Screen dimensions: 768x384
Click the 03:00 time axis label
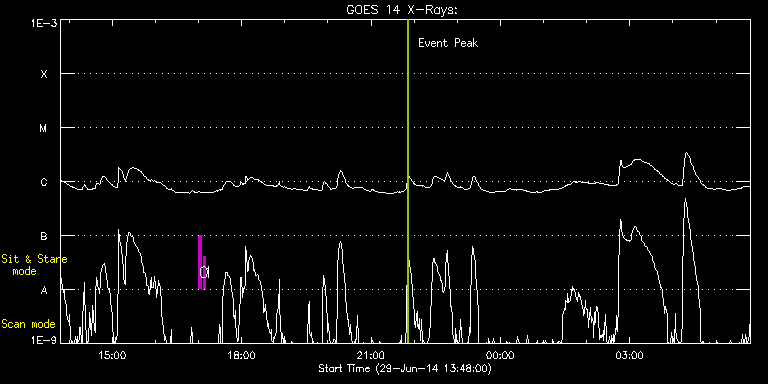[x=629, y=356]
